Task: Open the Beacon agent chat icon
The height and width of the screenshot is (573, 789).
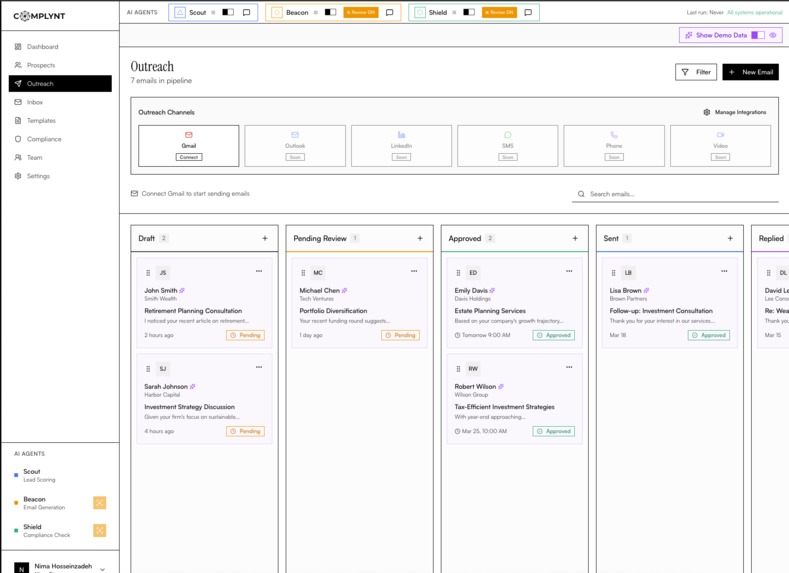Action: pyautogui.click(x=389, y=13)
